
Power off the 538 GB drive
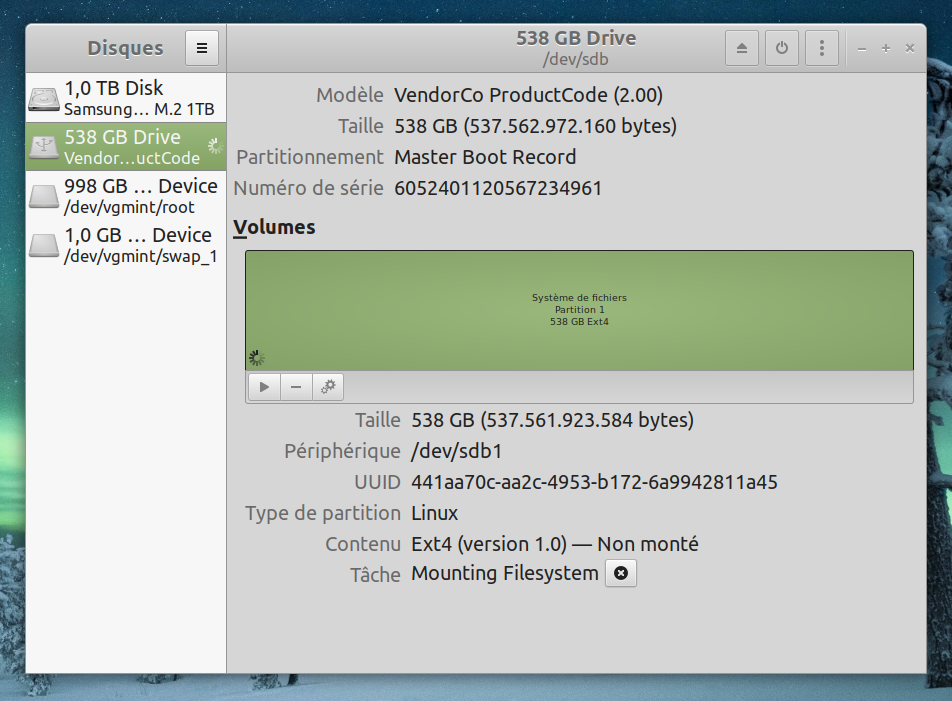(781, 47)
